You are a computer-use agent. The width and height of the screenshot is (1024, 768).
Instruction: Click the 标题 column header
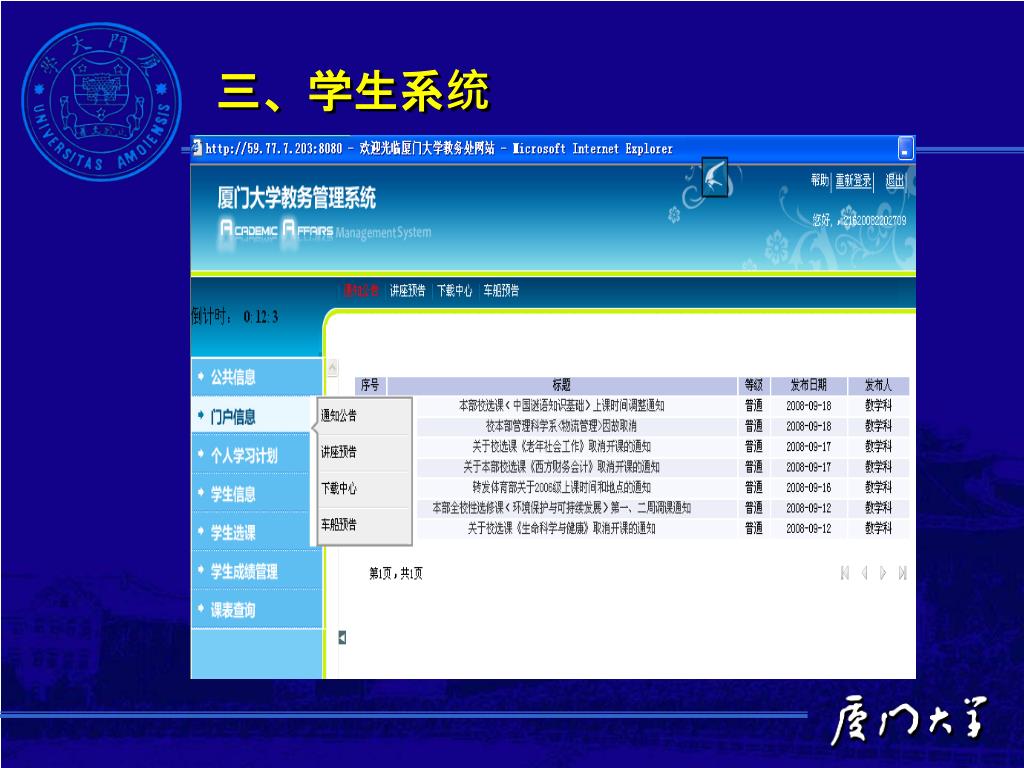(562, 385)
